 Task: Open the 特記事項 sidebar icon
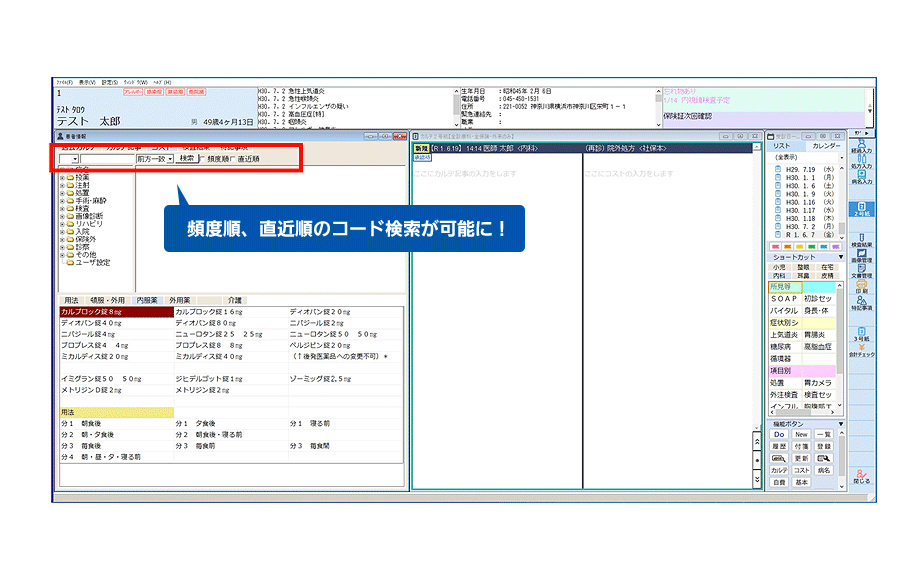point(861,303)
